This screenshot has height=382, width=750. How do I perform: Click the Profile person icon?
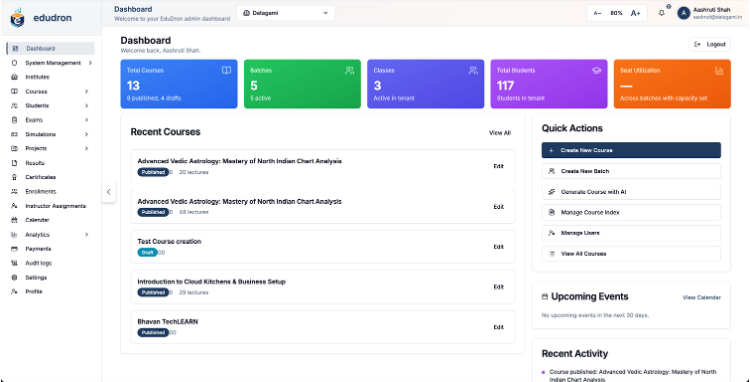[x=14, y=292]
